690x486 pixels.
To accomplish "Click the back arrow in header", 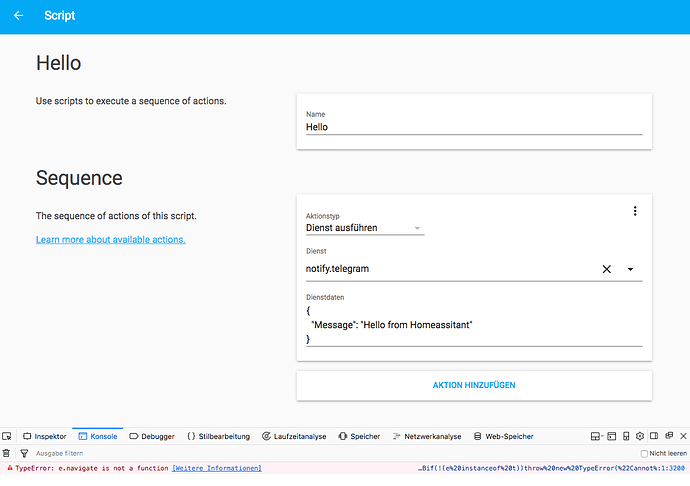I will [x=19, y=16].
